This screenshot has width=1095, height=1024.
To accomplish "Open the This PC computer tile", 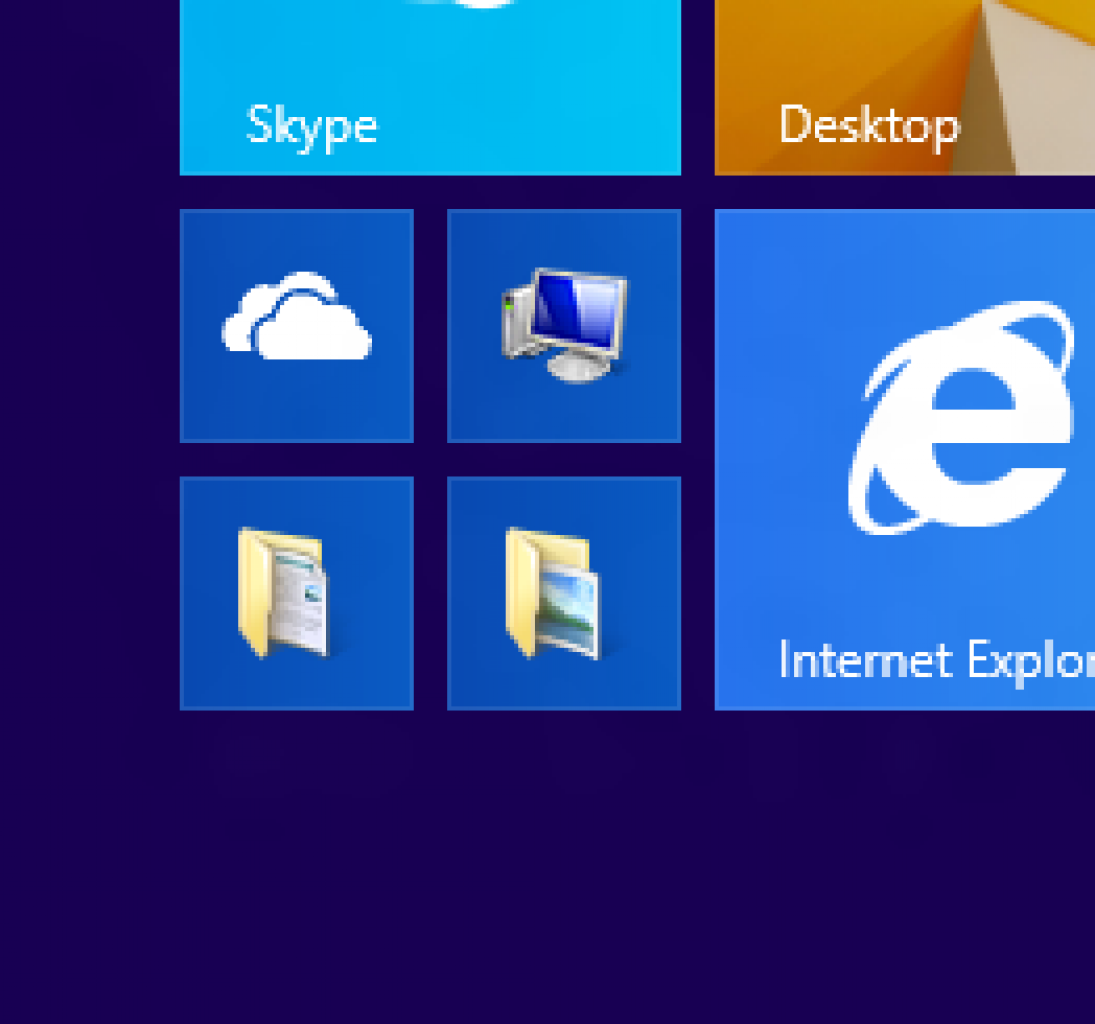I will 564,326.
